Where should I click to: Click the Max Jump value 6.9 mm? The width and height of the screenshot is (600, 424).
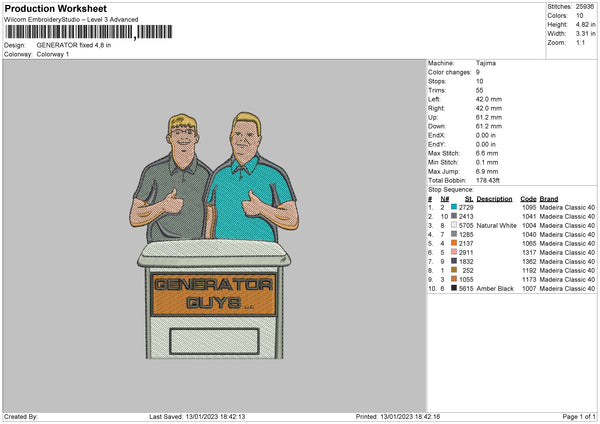tap(487, 171)
